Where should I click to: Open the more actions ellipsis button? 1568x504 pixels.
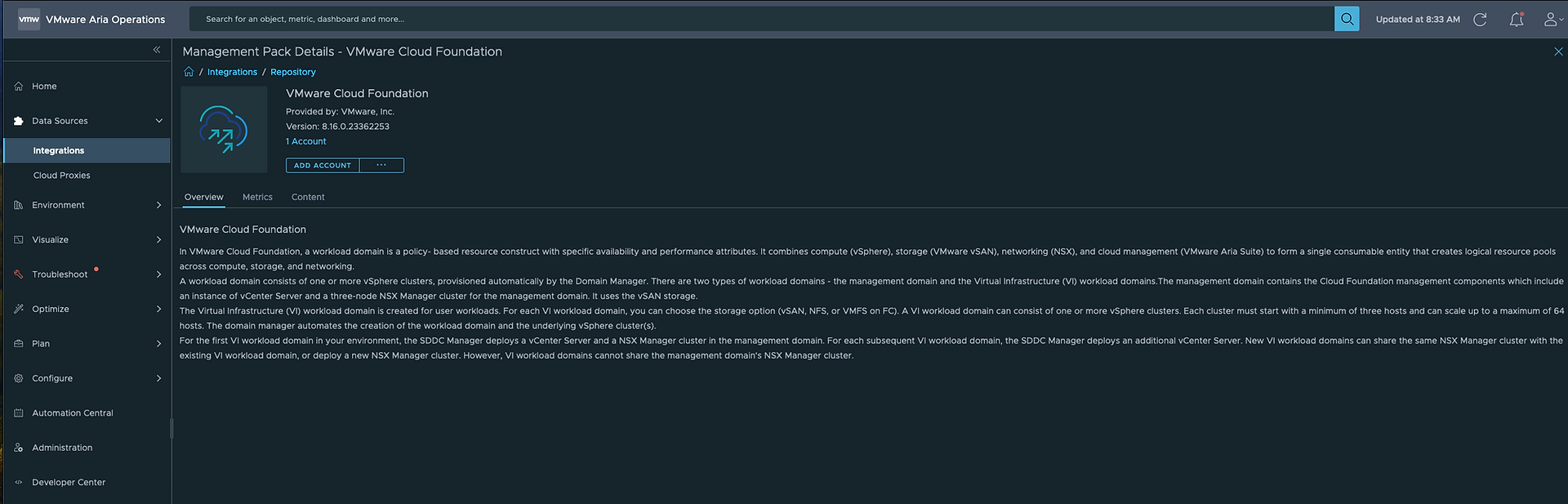point(381,165)
